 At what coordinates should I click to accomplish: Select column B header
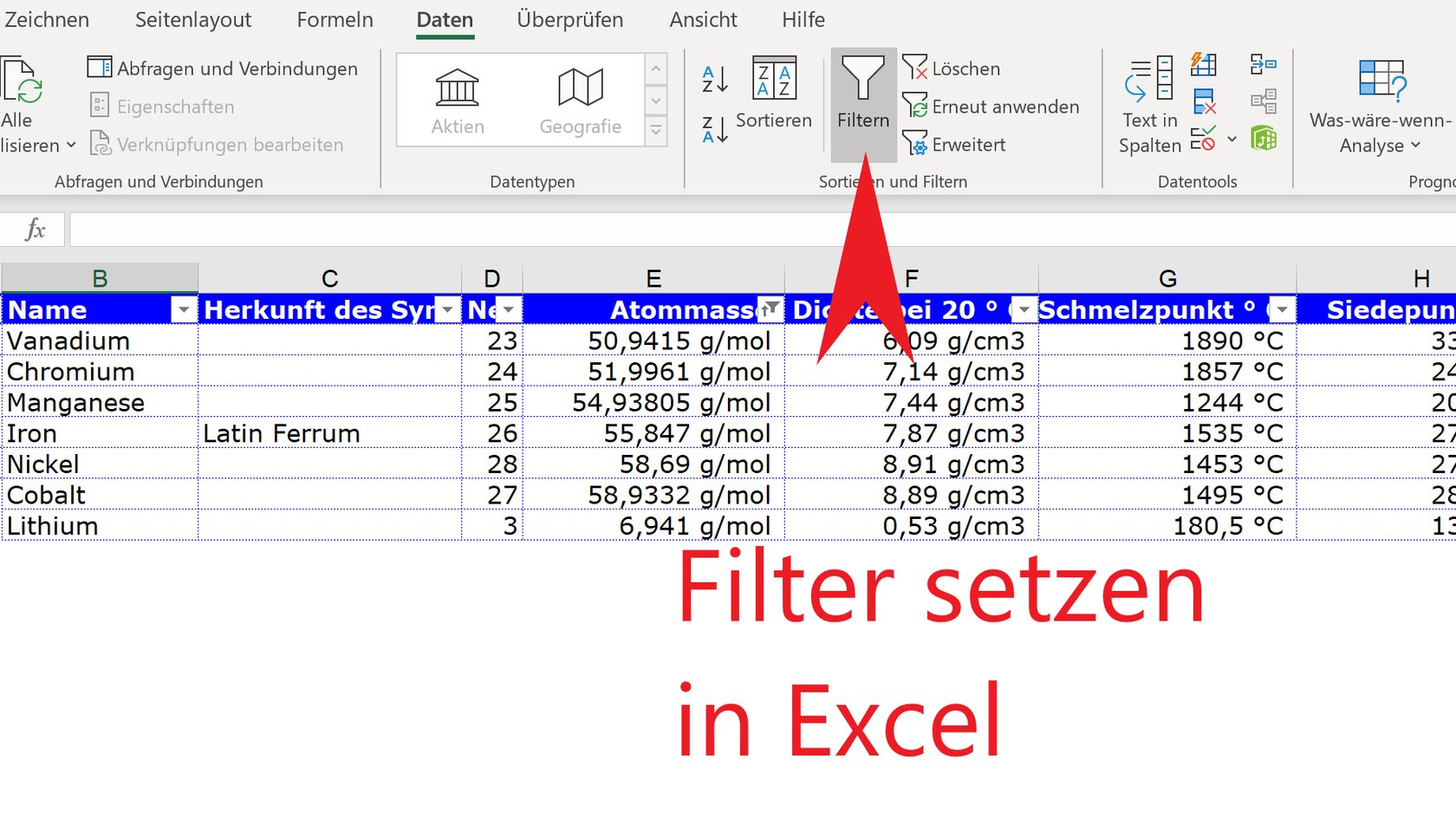click(x=100, y=278)
